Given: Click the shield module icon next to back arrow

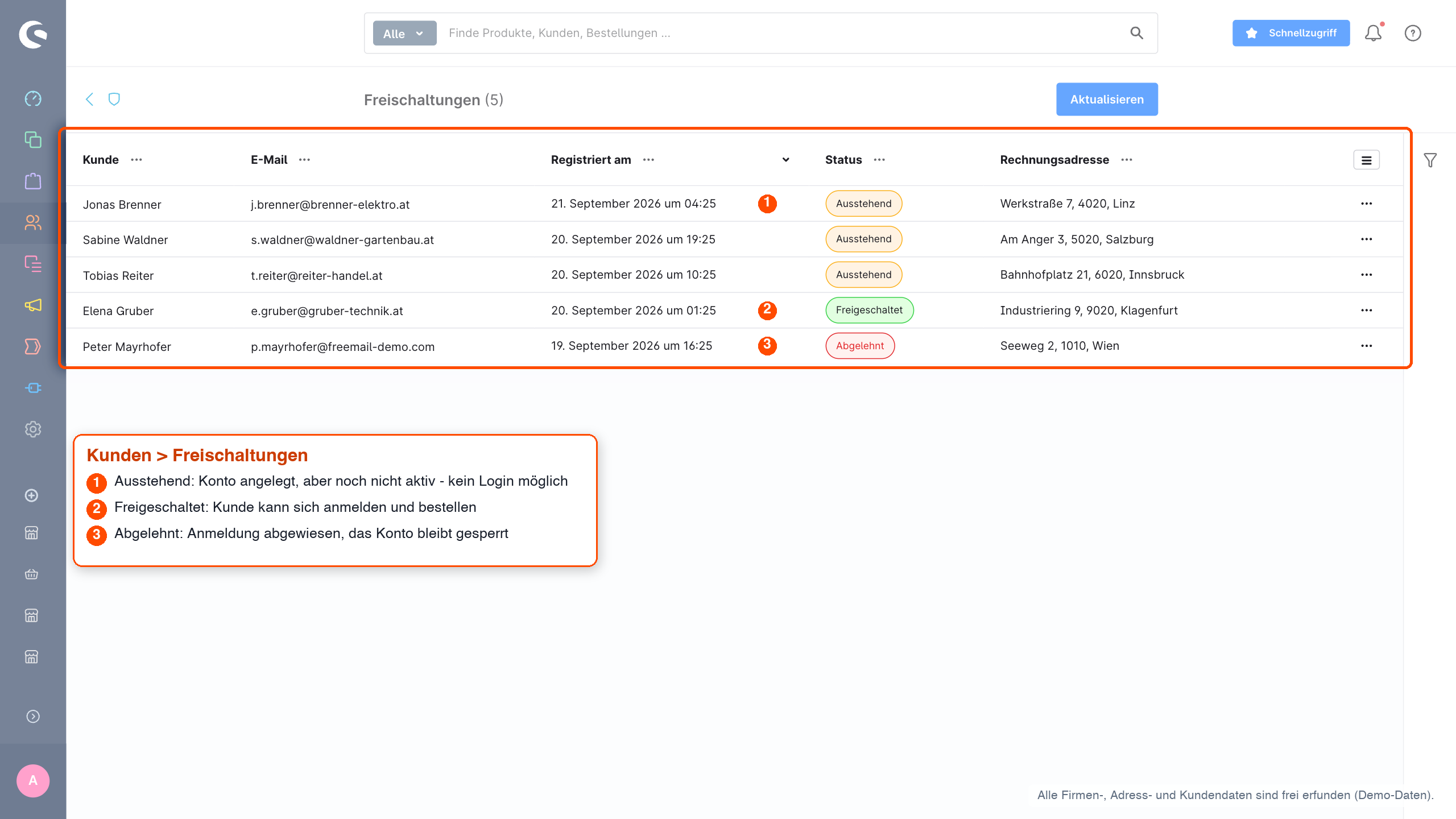Looking at the screenshot, I should [x=114, y=100].
